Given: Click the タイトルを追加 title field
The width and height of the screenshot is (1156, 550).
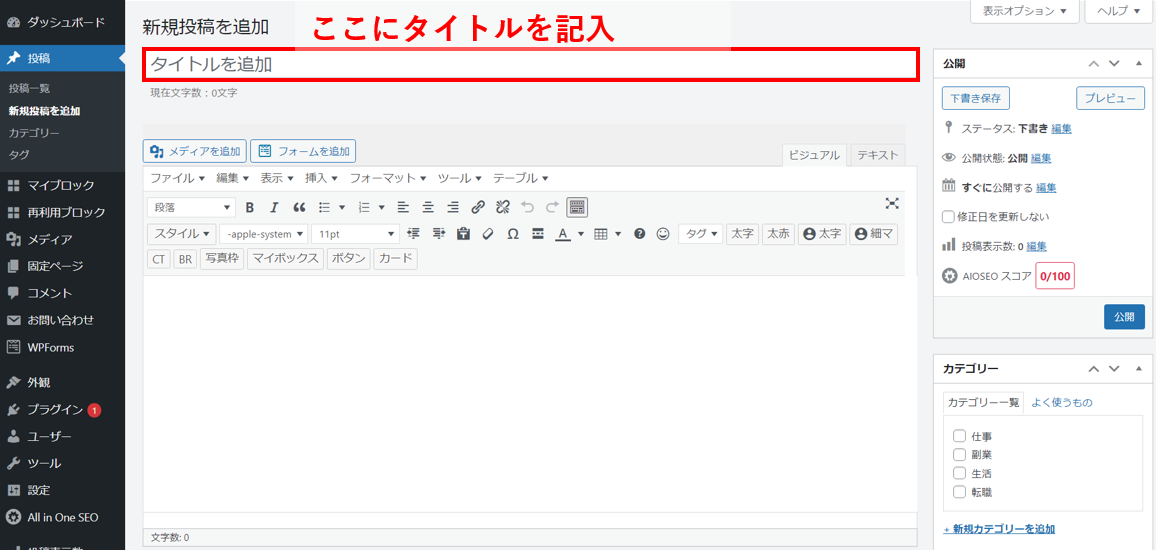Looking at the screenshot, I should coord(530,64).
